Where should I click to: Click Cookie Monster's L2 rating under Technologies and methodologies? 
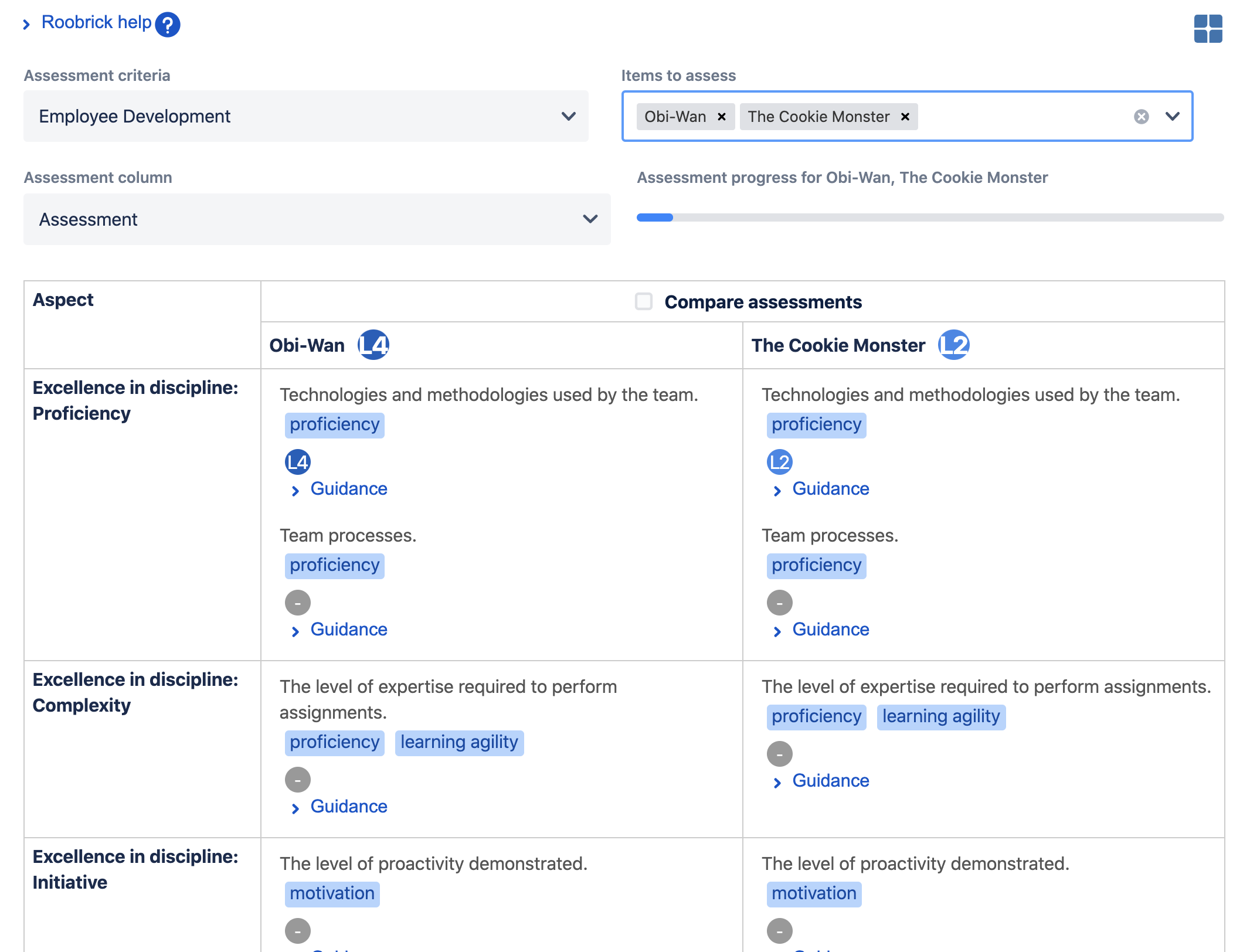(779, 463)
